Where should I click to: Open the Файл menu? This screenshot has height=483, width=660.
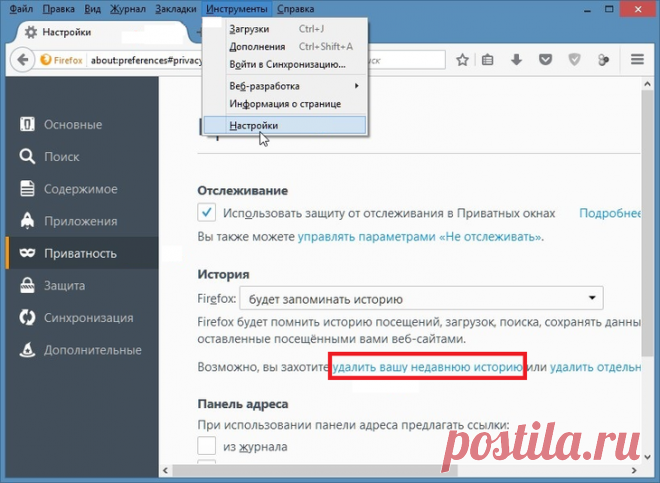(21, 9)
